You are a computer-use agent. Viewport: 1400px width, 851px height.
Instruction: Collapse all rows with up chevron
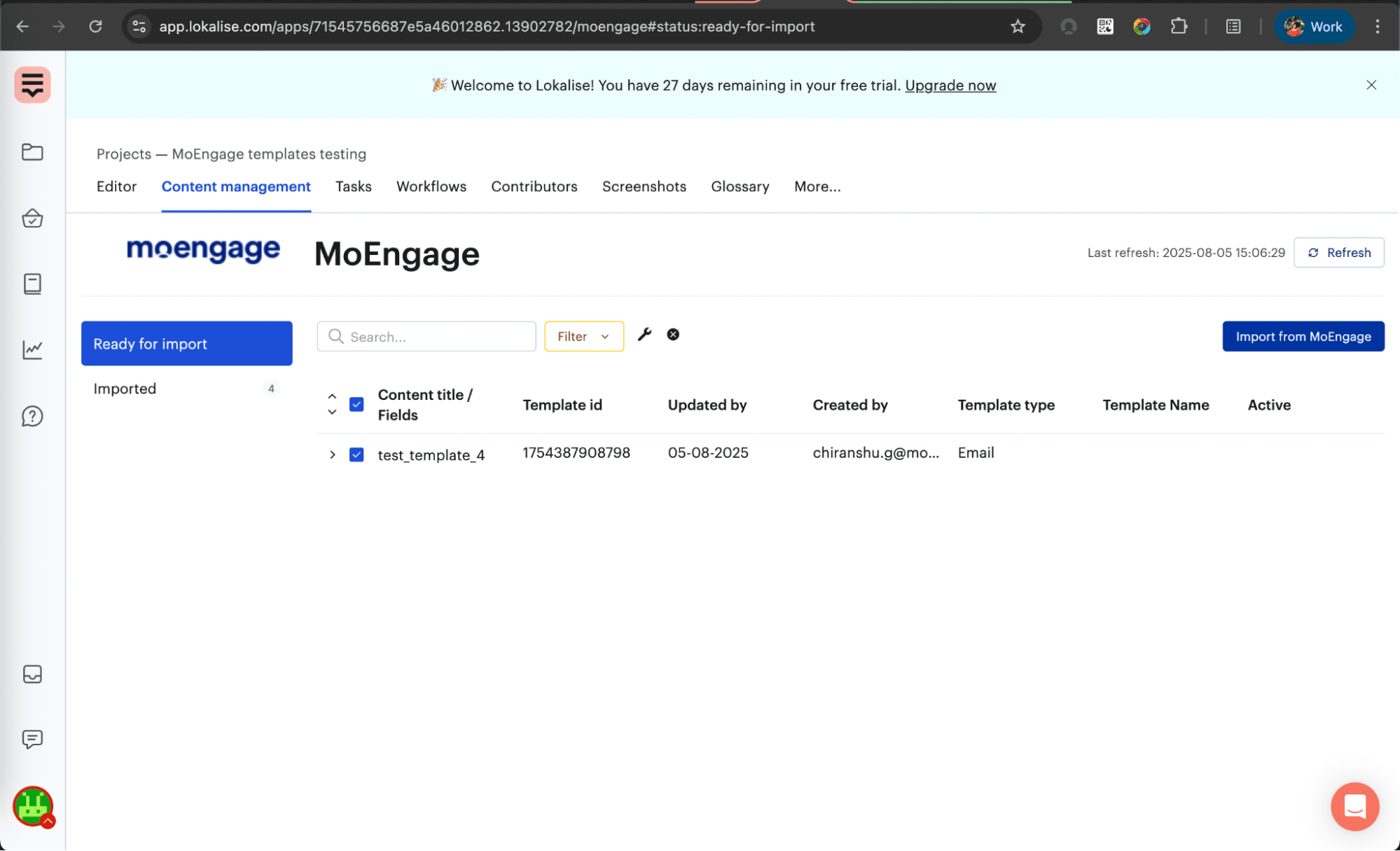tap(332, 396)
